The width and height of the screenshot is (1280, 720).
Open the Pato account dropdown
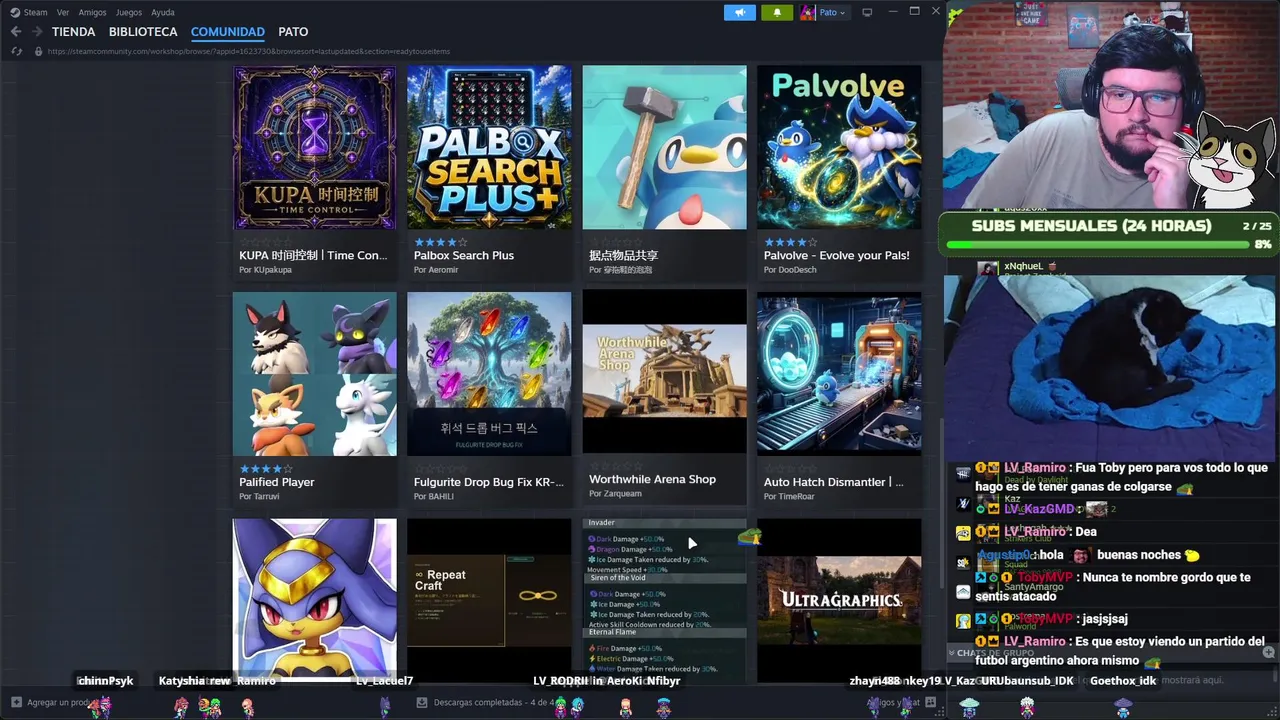[832, 12]
